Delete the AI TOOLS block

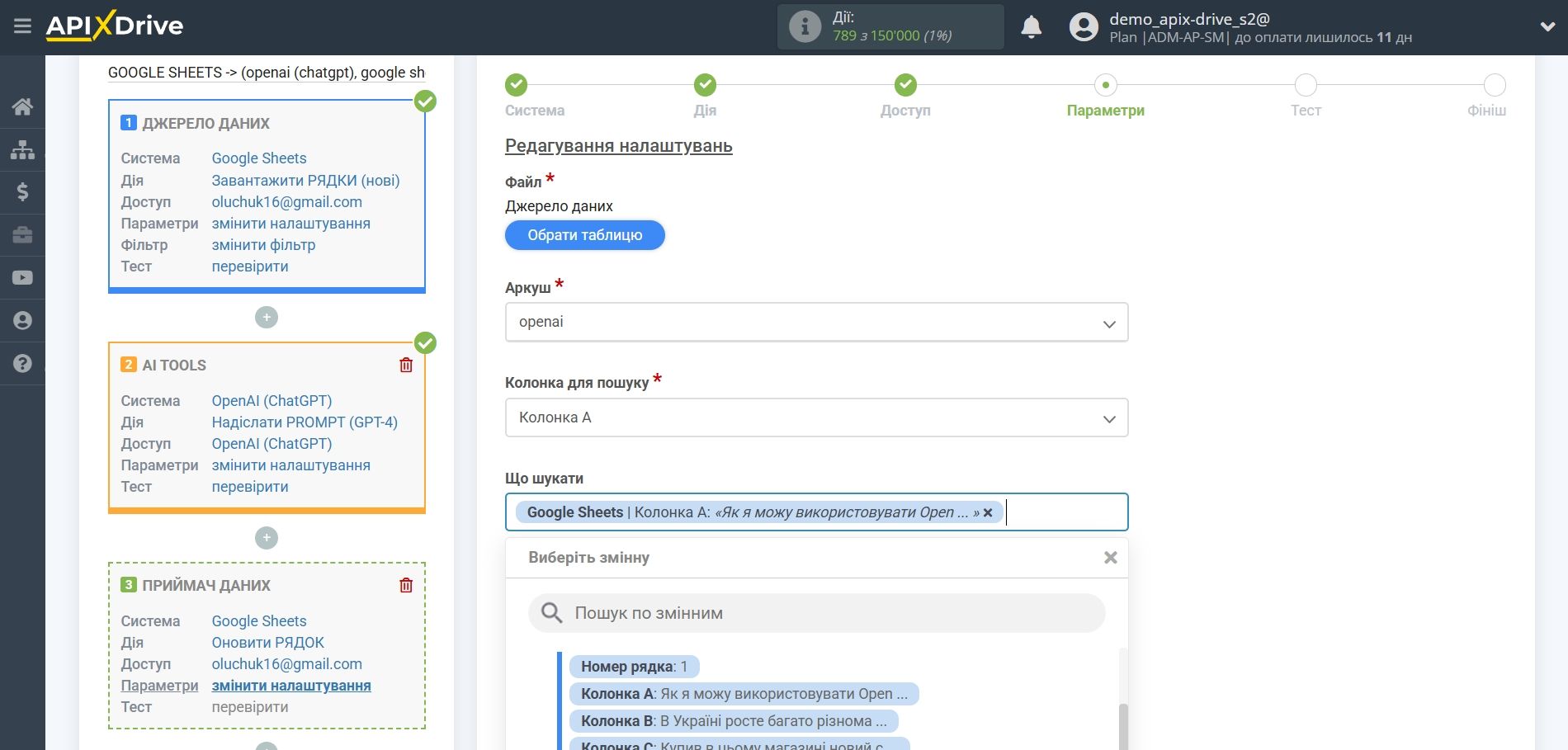(406, 365)
